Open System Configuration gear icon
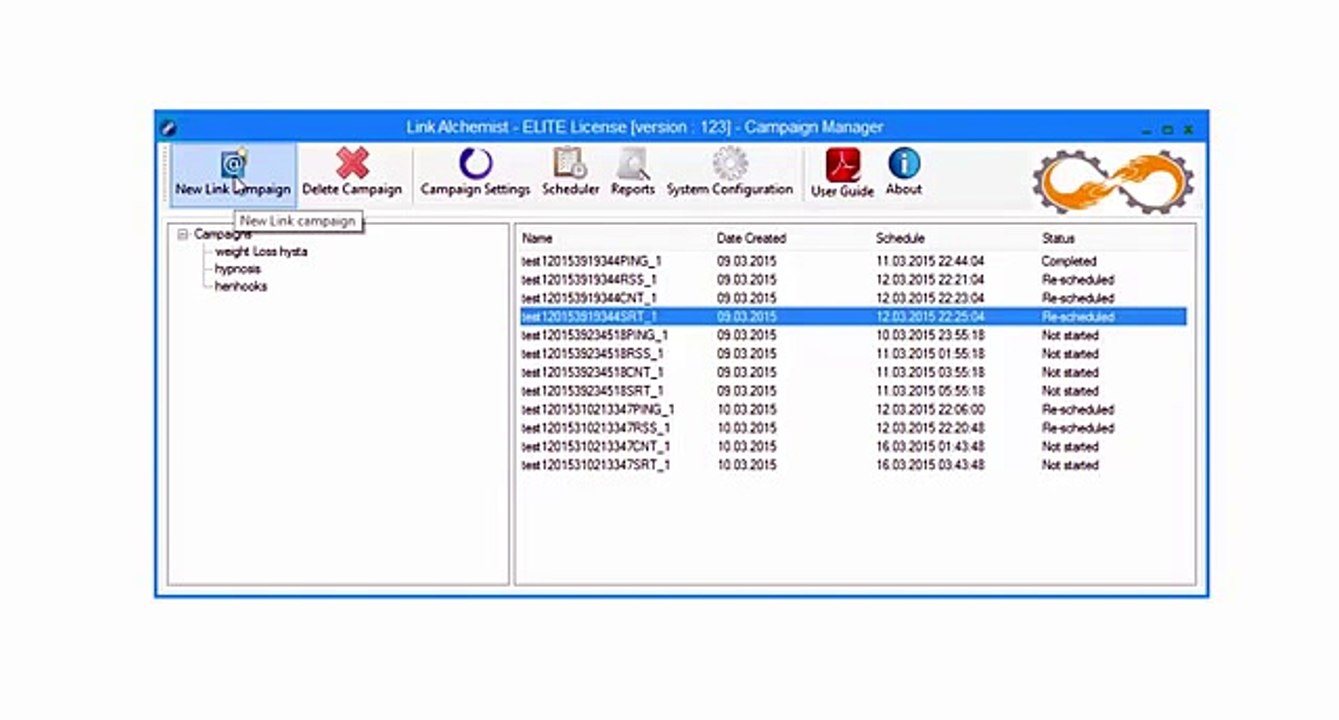Image resolution: width=1339 pixels, height=720 pixels. pos(730,163)
